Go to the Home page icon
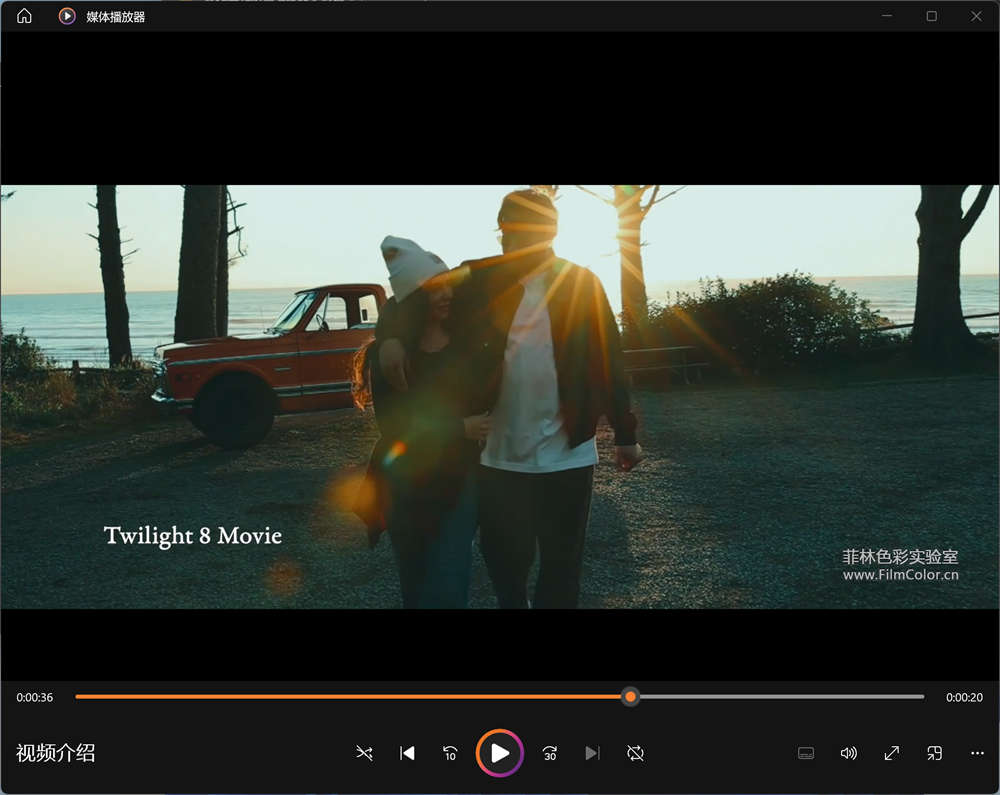 (24, 16)
